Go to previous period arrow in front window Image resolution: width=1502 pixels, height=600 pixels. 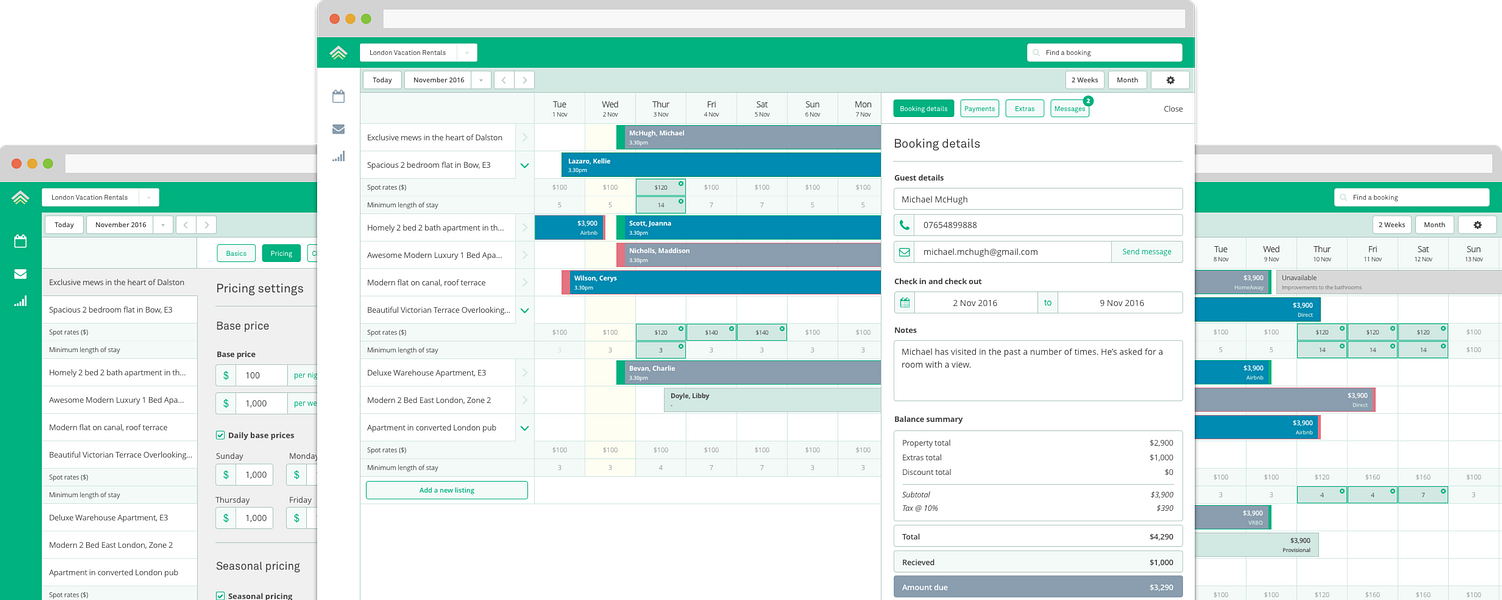(x=504, y=80)
